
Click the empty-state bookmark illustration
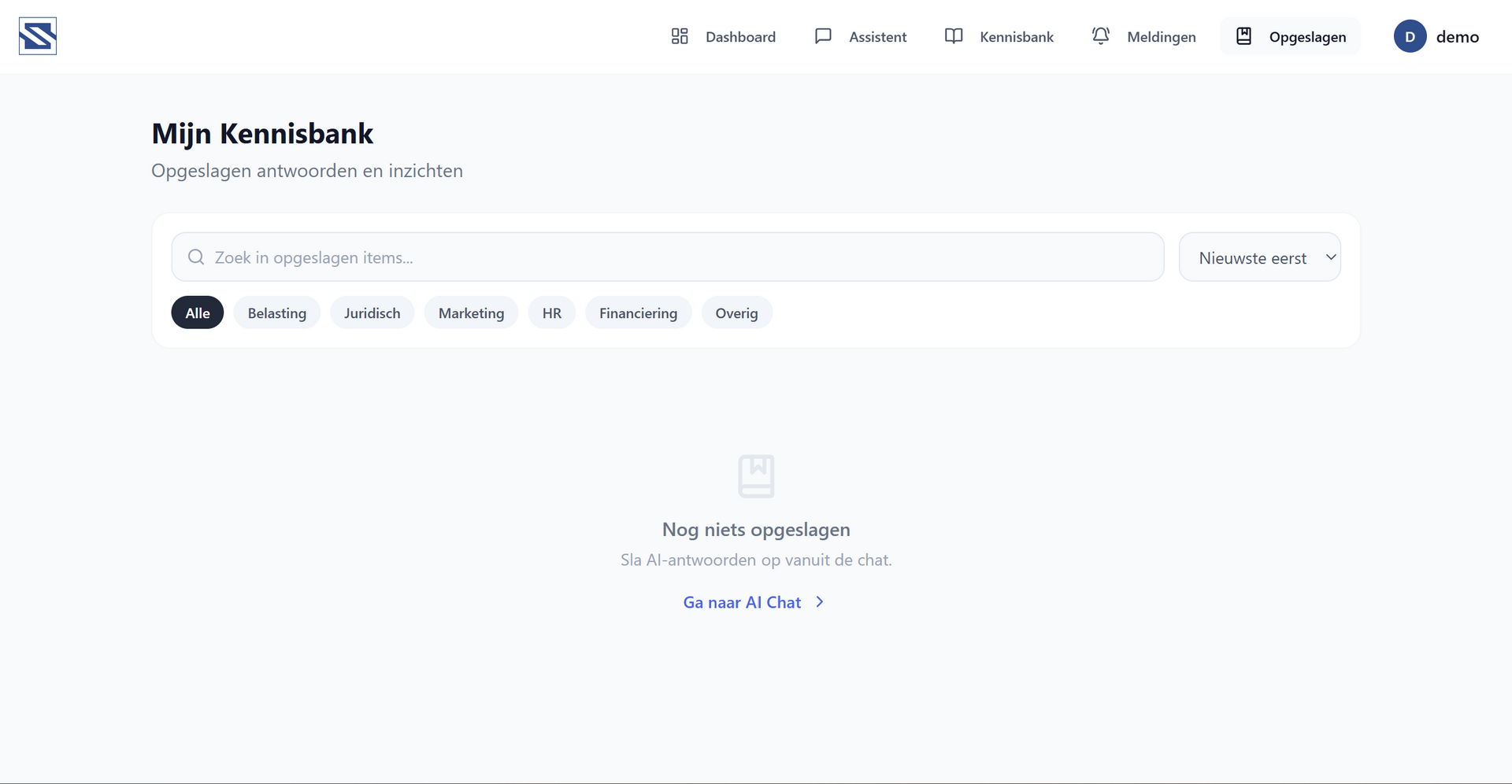756,475
